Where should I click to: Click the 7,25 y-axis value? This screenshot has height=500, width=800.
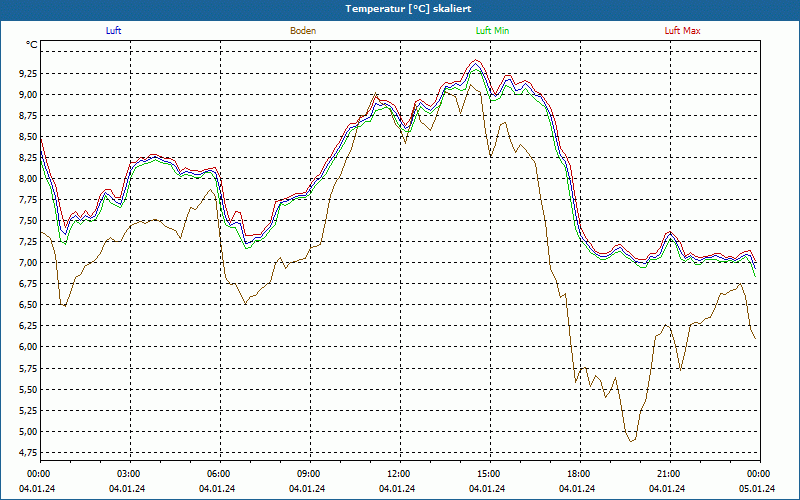point(28,242)
